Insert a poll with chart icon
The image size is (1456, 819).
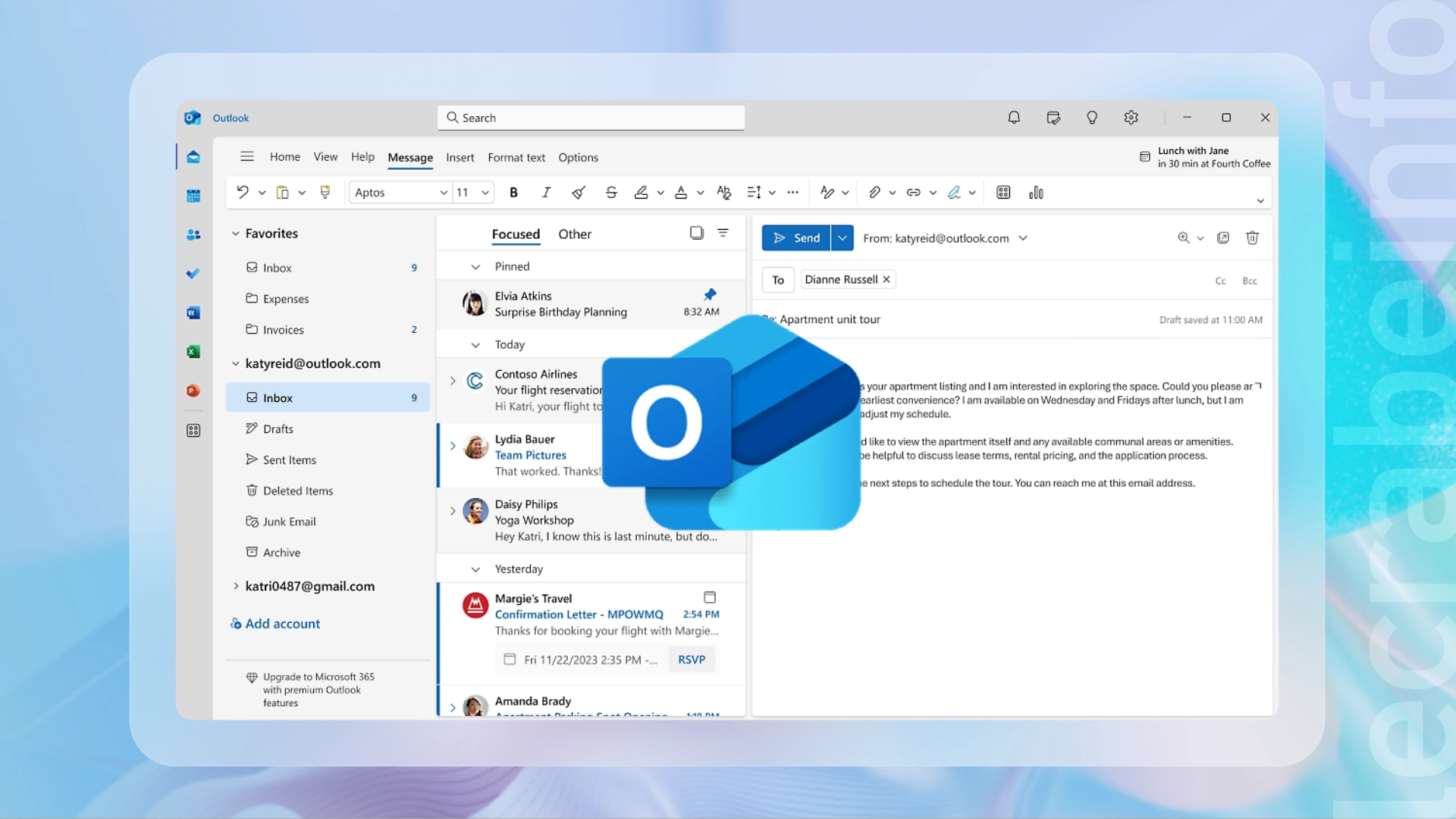(x=1036, y=193)
